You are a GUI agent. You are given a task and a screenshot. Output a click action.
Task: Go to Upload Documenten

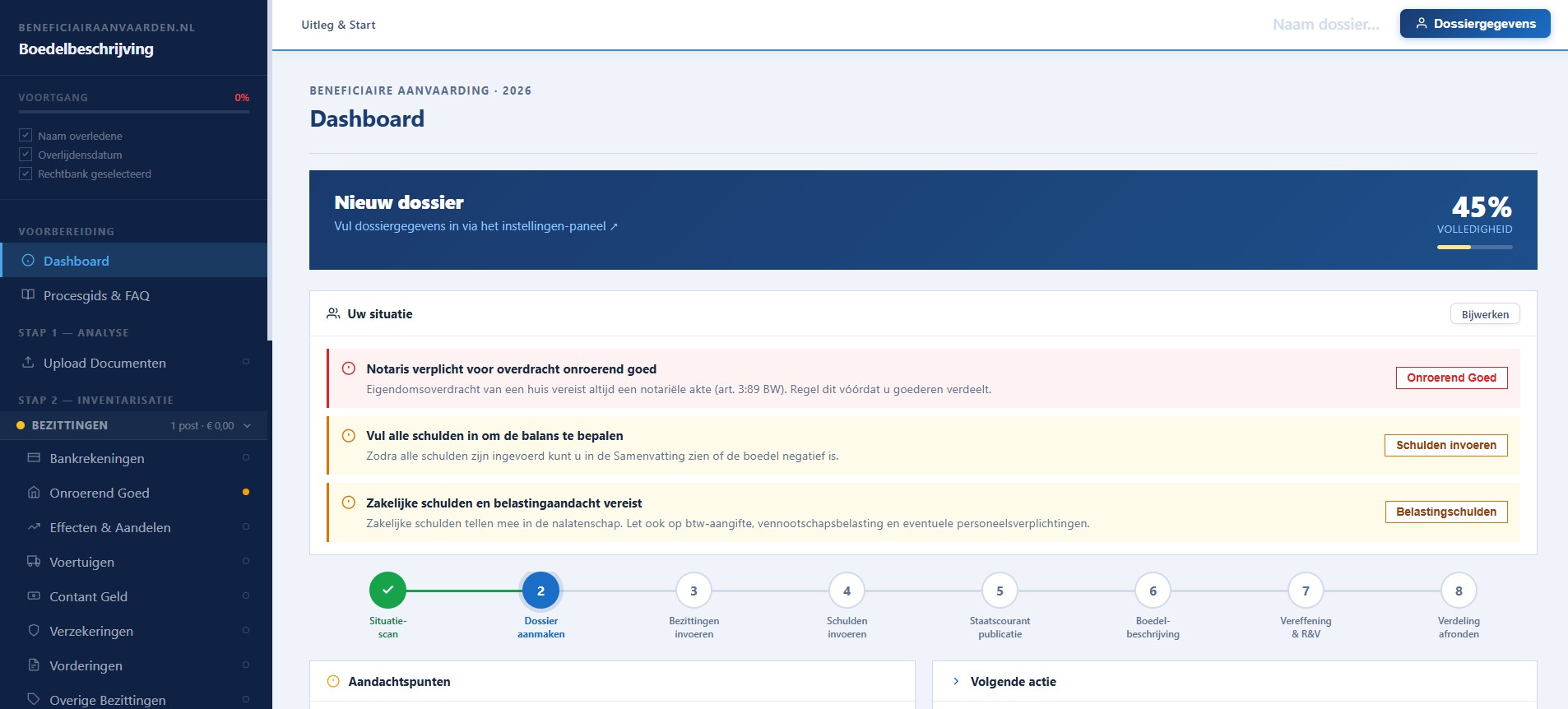coord(133,363)
